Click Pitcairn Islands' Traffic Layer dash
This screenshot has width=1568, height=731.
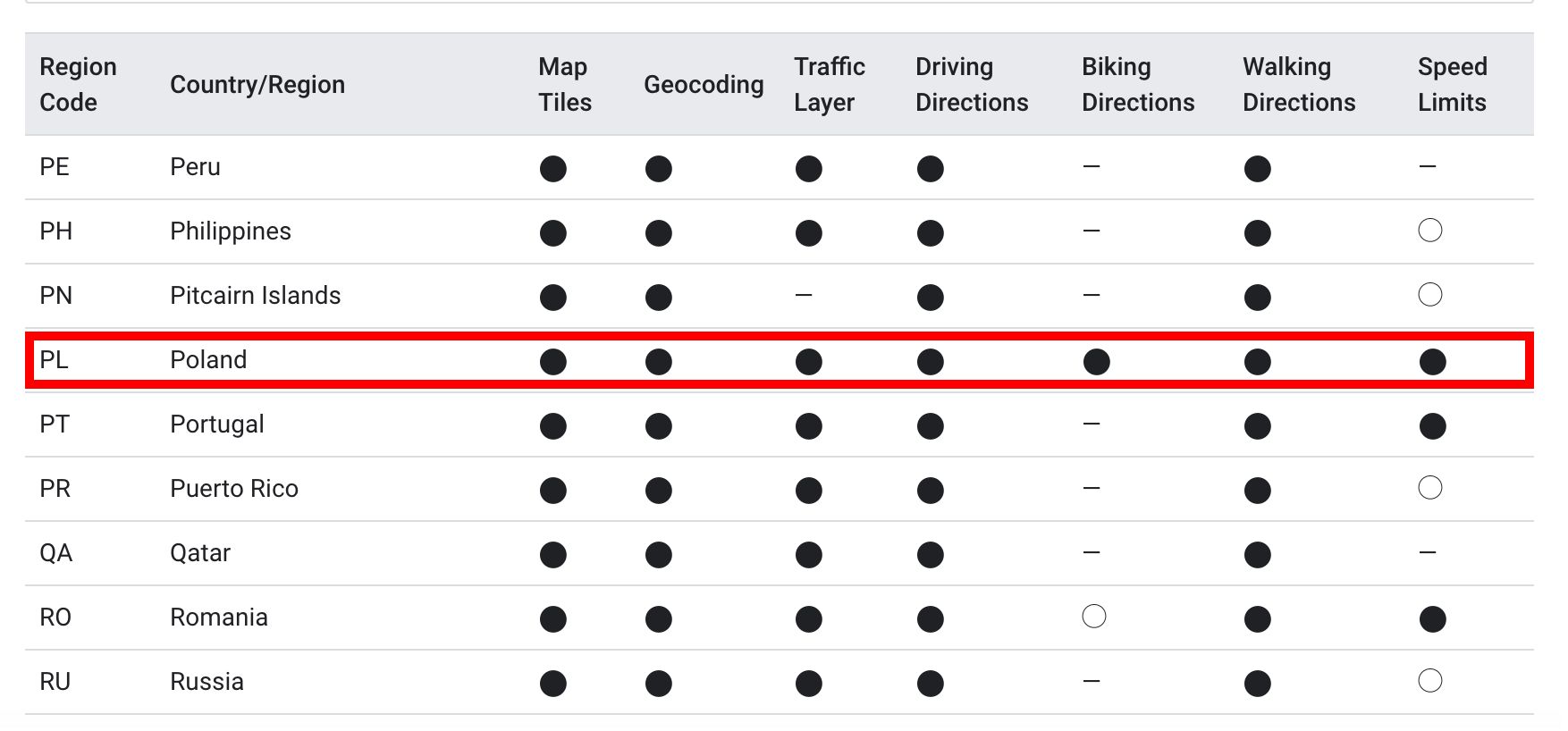pos(804,295)
